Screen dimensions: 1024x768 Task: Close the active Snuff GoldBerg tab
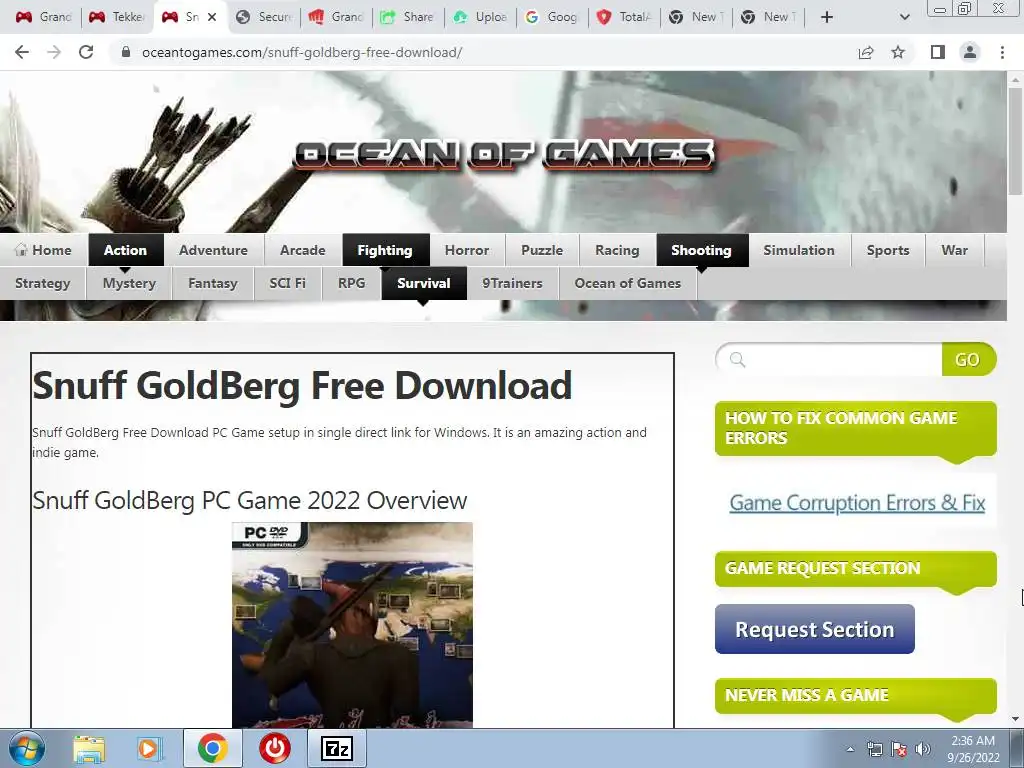coord(212,18)
